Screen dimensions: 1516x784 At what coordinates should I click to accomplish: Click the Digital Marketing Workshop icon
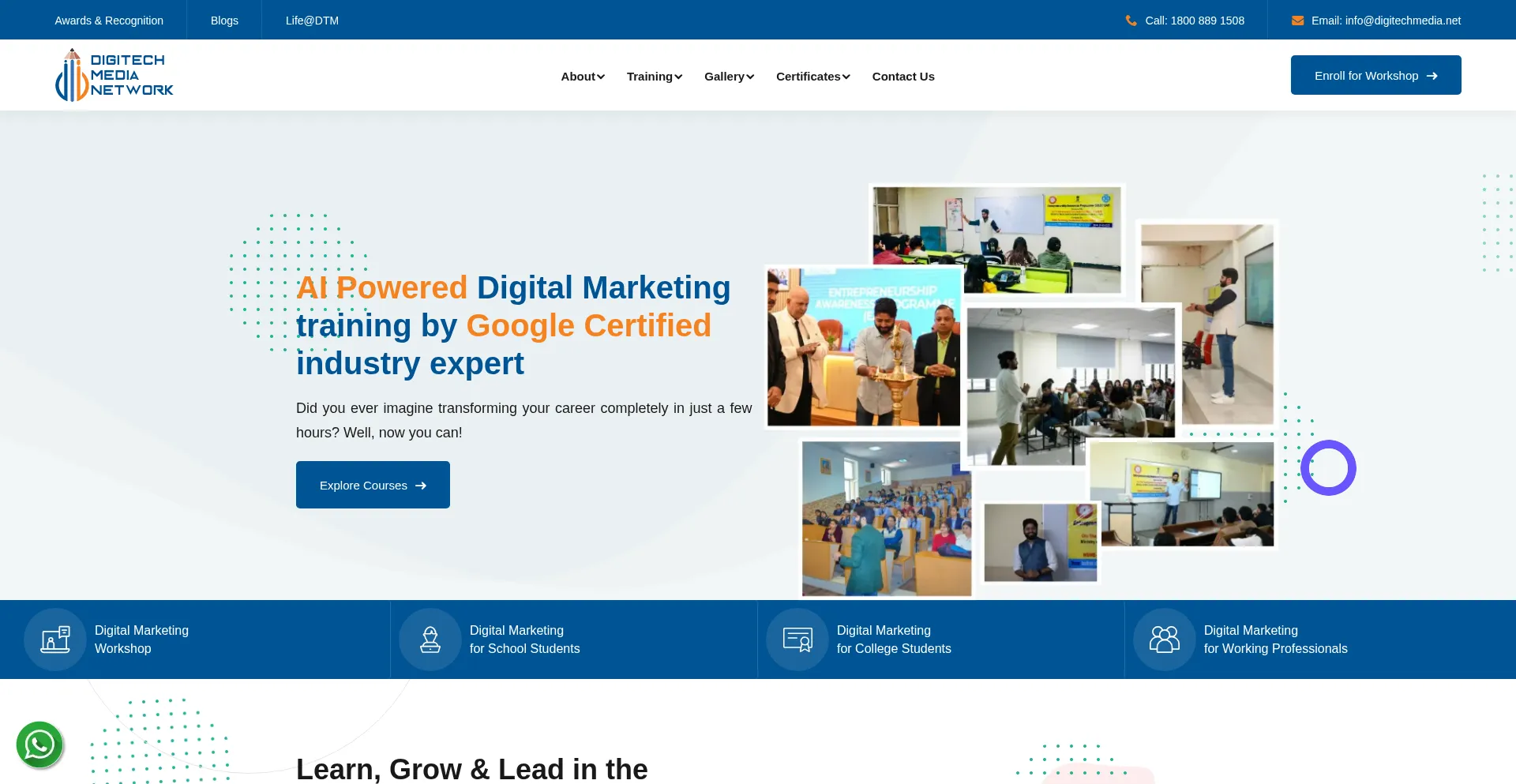tap(55, 640)
